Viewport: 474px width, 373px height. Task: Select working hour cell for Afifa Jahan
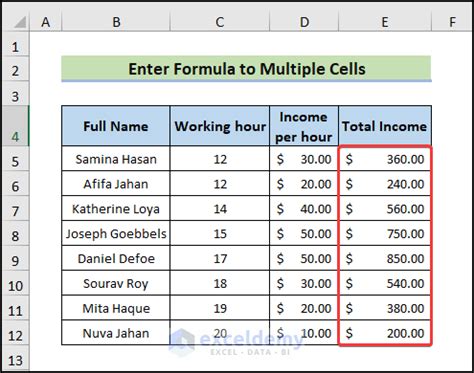[x=220, y=184]
